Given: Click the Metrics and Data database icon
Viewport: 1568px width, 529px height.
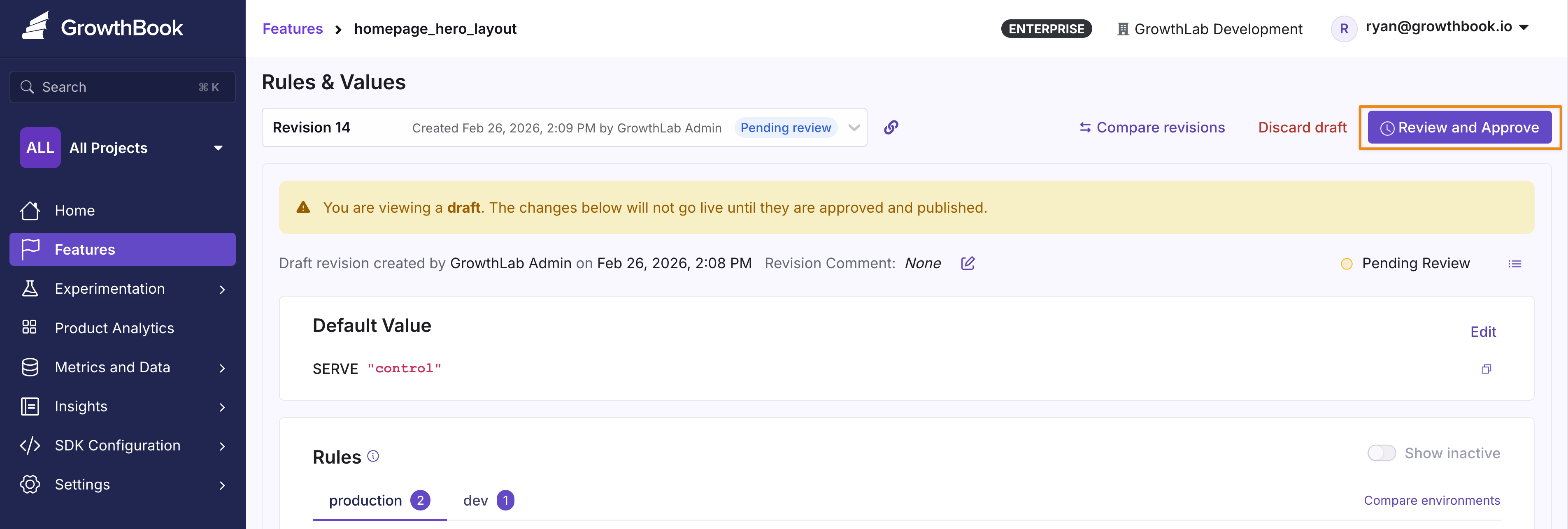Looking at the screenshot, I should click(30, 367).
